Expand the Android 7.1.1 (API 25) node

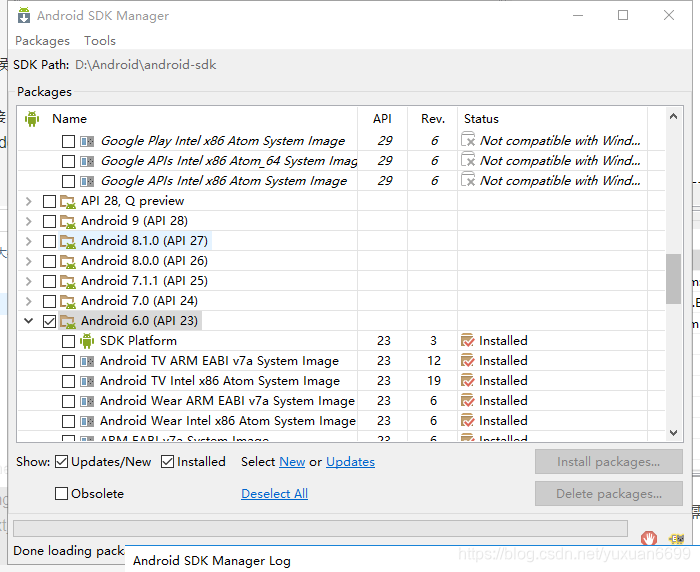(x=29, y=281)
